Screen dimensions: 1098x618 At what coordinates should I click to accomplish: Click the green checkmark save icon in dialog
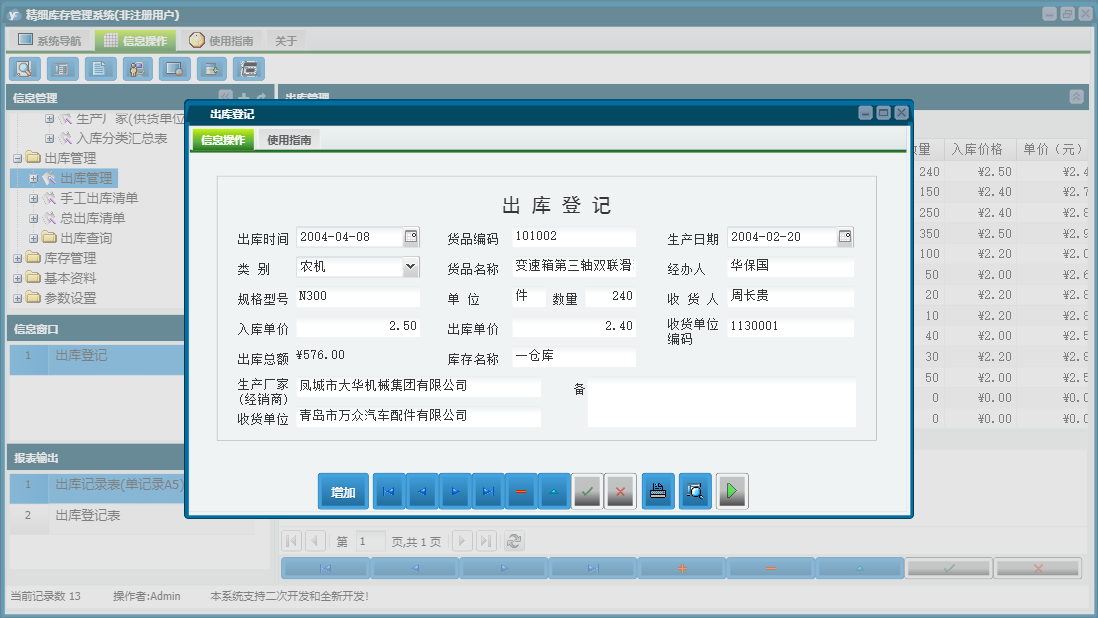pos(587,491)
